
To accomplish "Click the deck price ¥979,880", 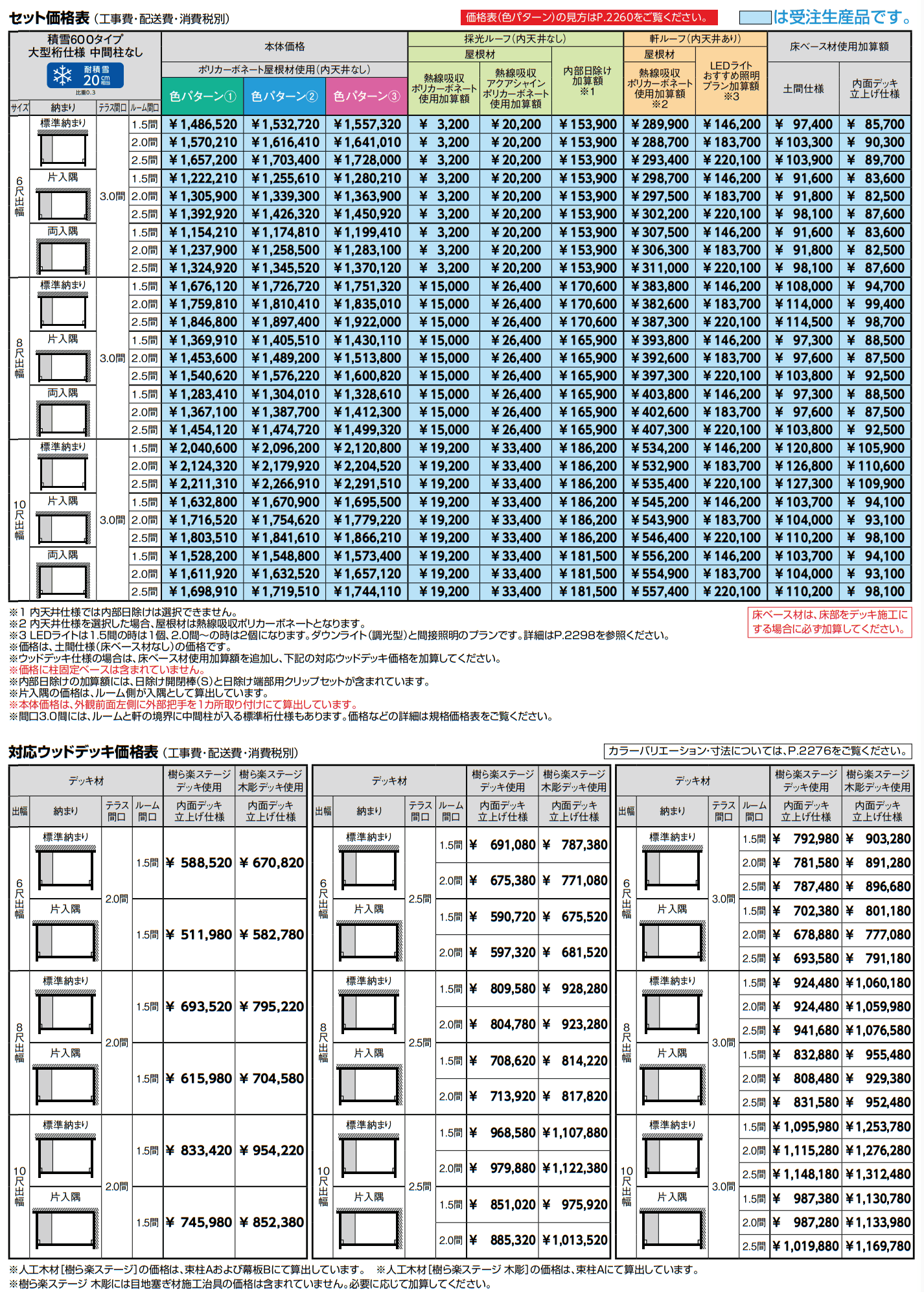I will (x=503, y=1168).
